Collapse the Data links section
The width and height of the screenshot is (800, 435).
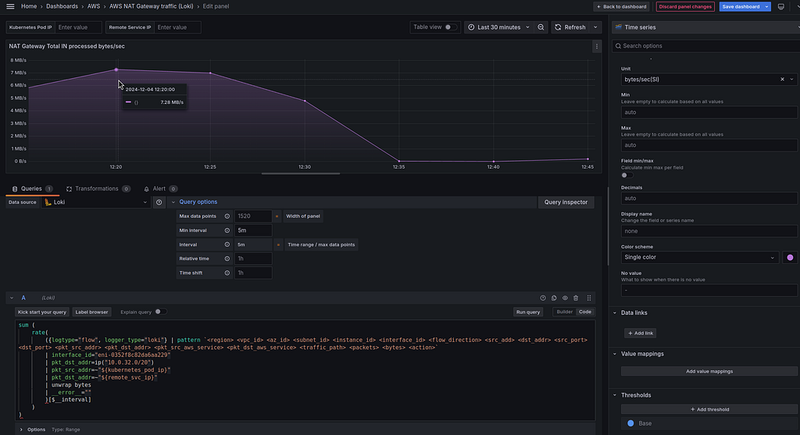[x=615, y=313]
